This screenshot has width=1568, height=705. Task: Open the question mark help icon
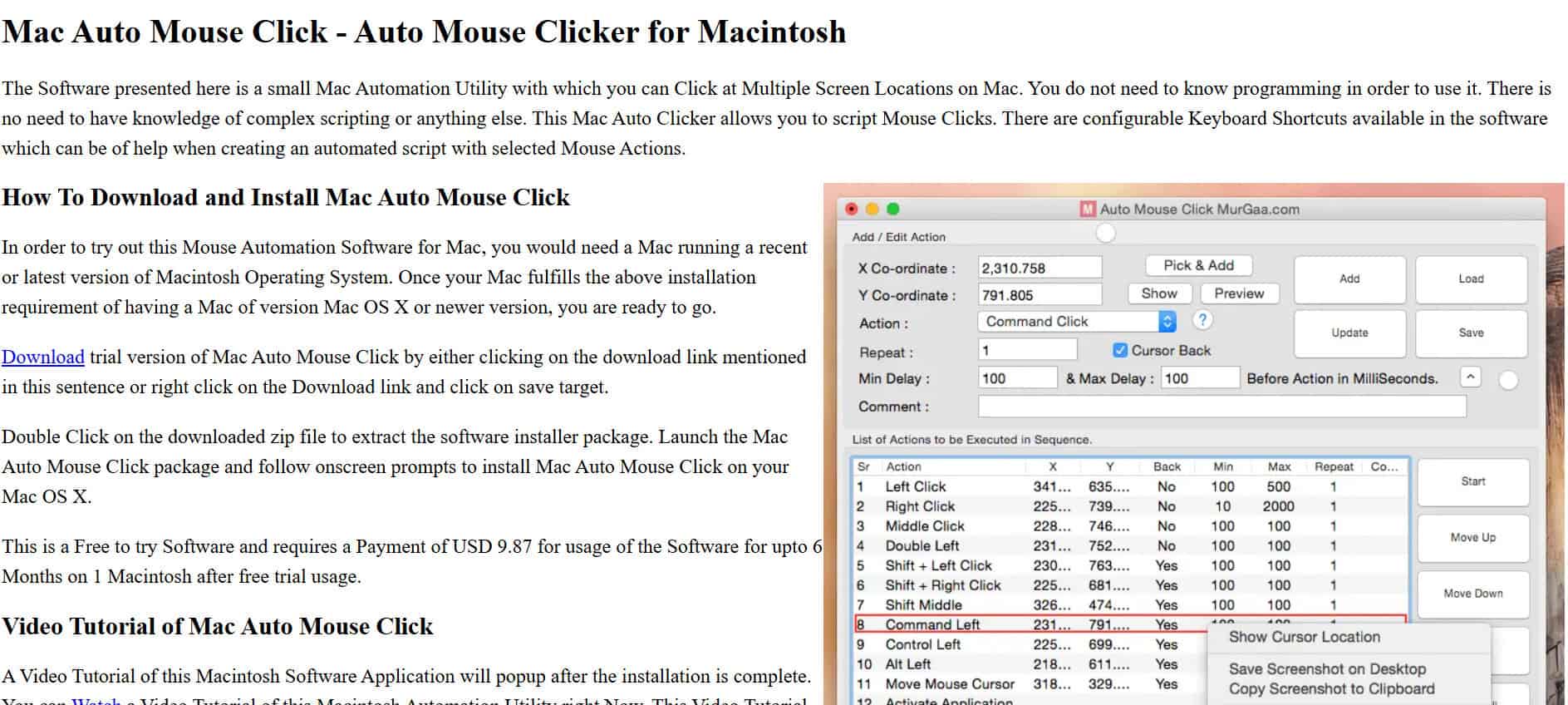click(1202, 319)
